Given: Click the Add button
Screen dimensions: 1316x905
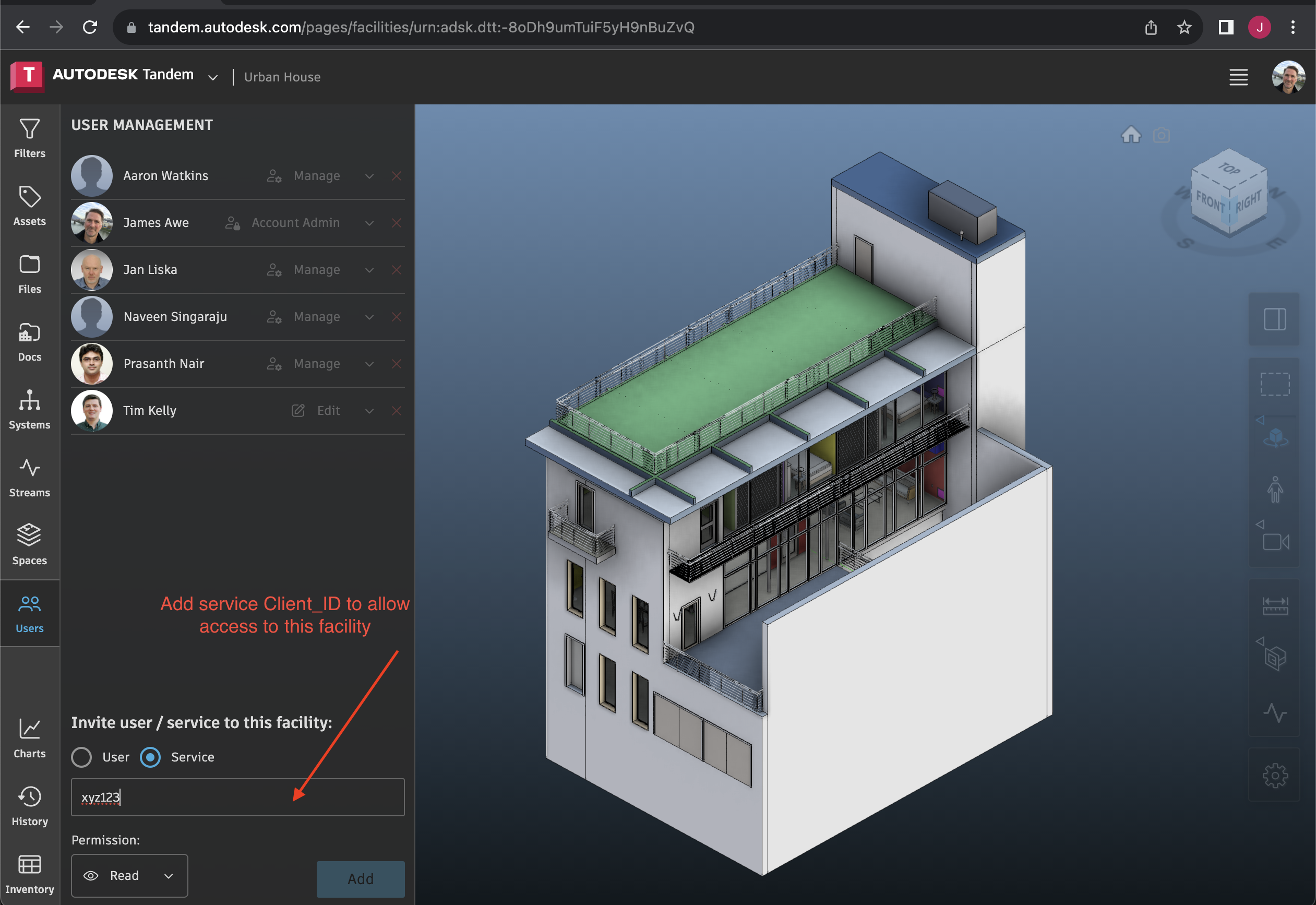Looking at the screenshot, I should click(361, 878).
